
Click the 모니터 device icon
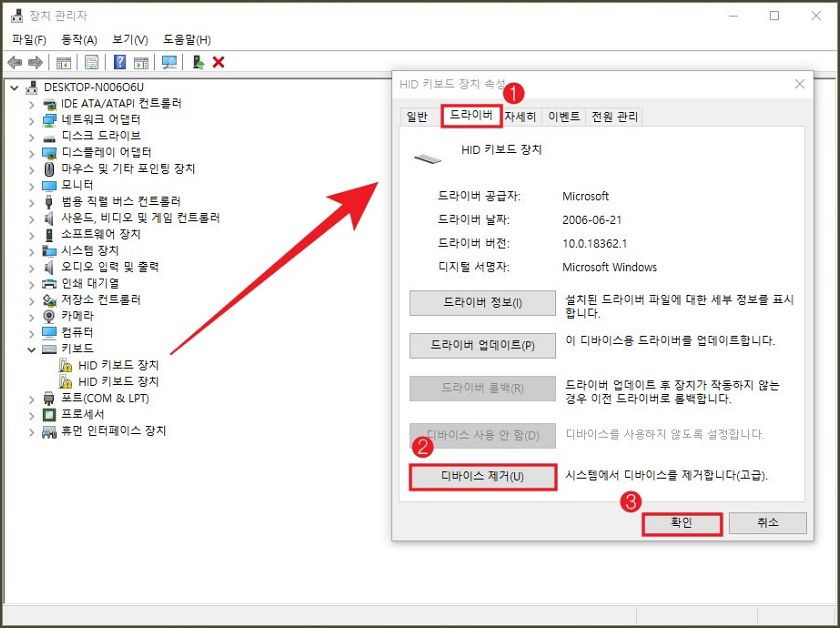point(49,186)
